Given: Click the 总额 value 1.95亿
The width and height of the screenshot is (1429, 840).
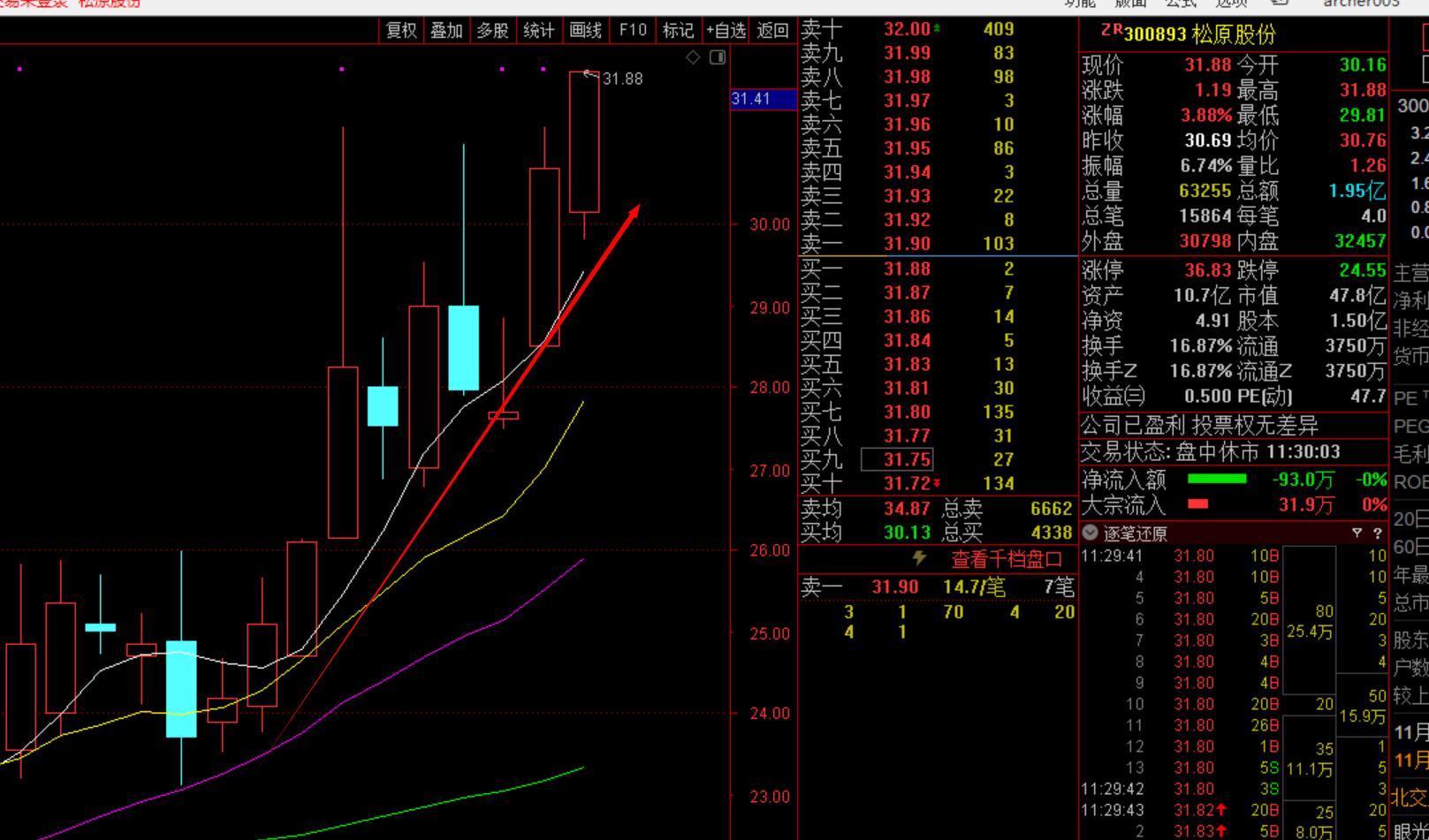Looking at the screenshot, I should 1357,191.
